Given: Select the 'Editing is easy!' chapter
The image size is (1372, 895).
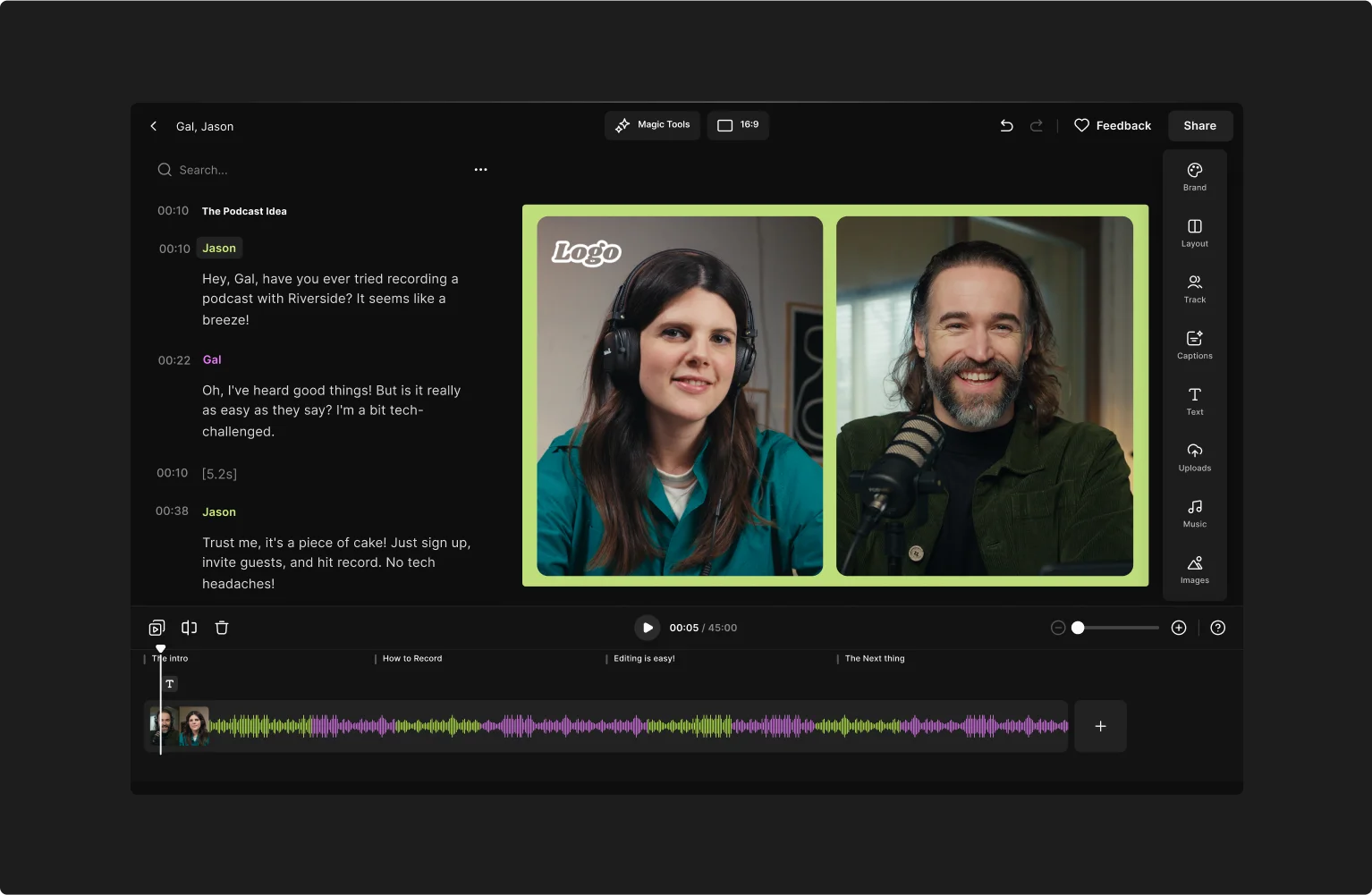Looking at the screenshot, I should tap(643, 658).
